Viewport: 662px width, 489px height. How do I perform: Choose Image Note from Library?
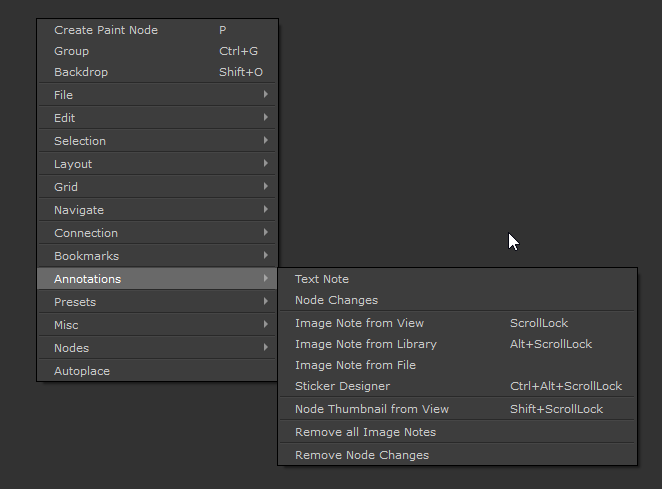[366, 344]
